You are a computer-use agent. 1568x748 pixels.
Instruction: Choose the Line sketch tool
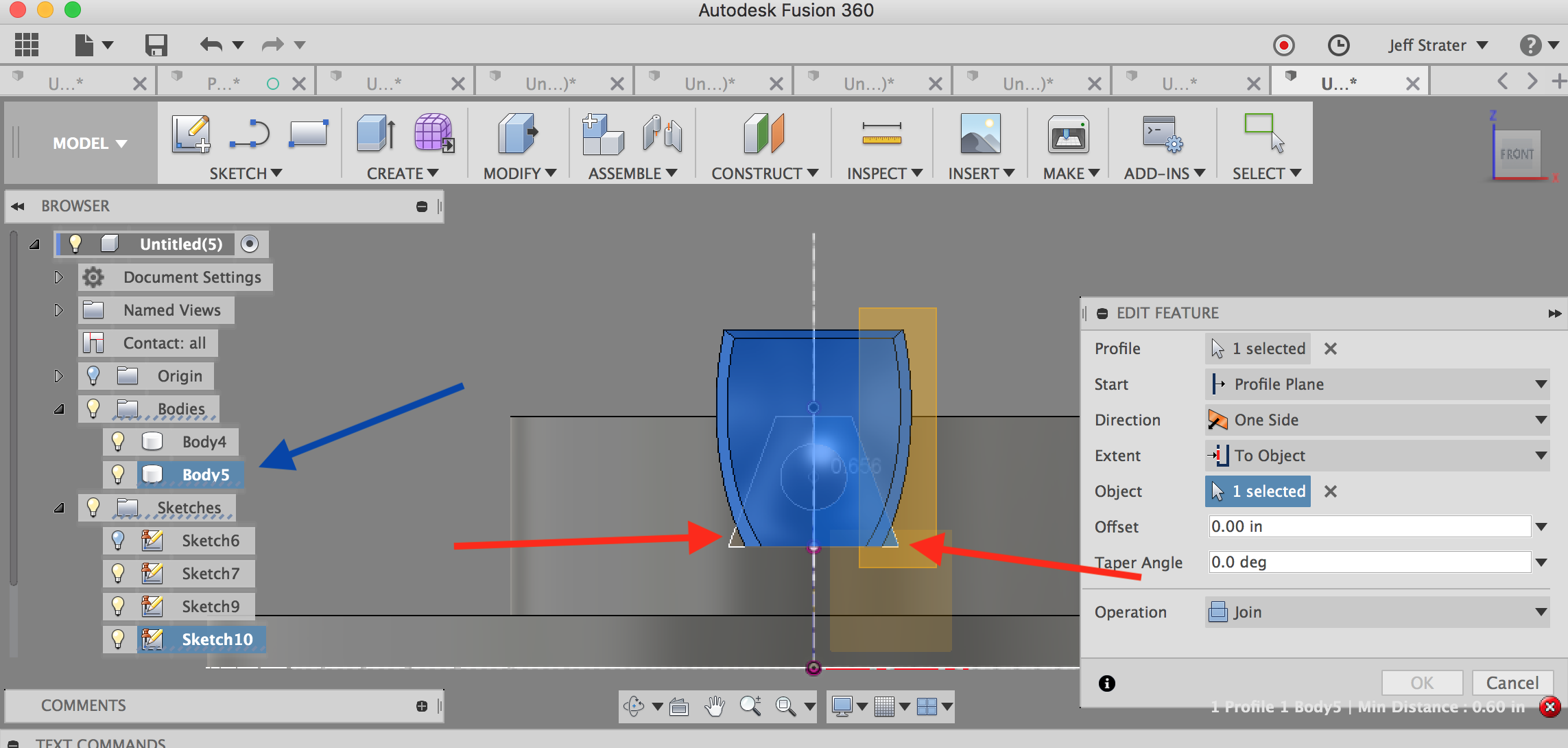coord(250,133)
